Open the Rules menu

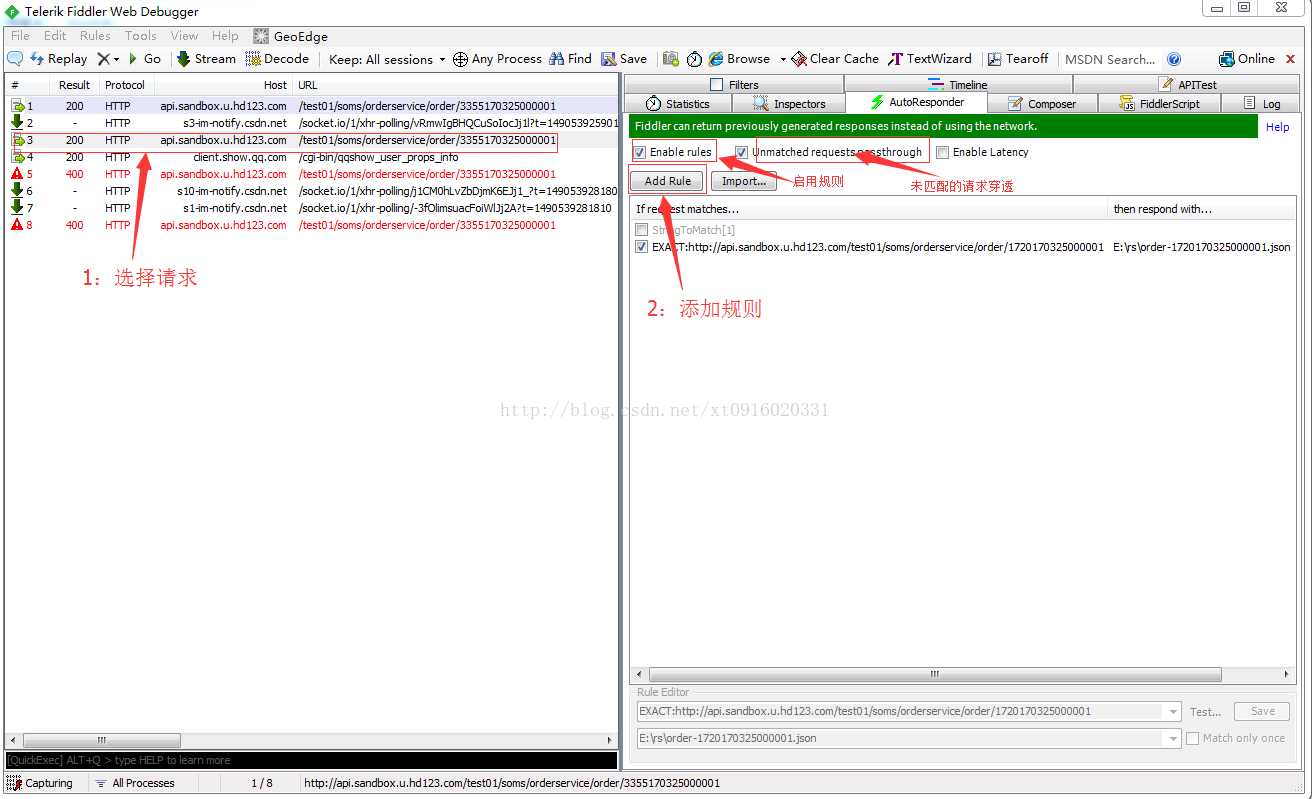95,35
